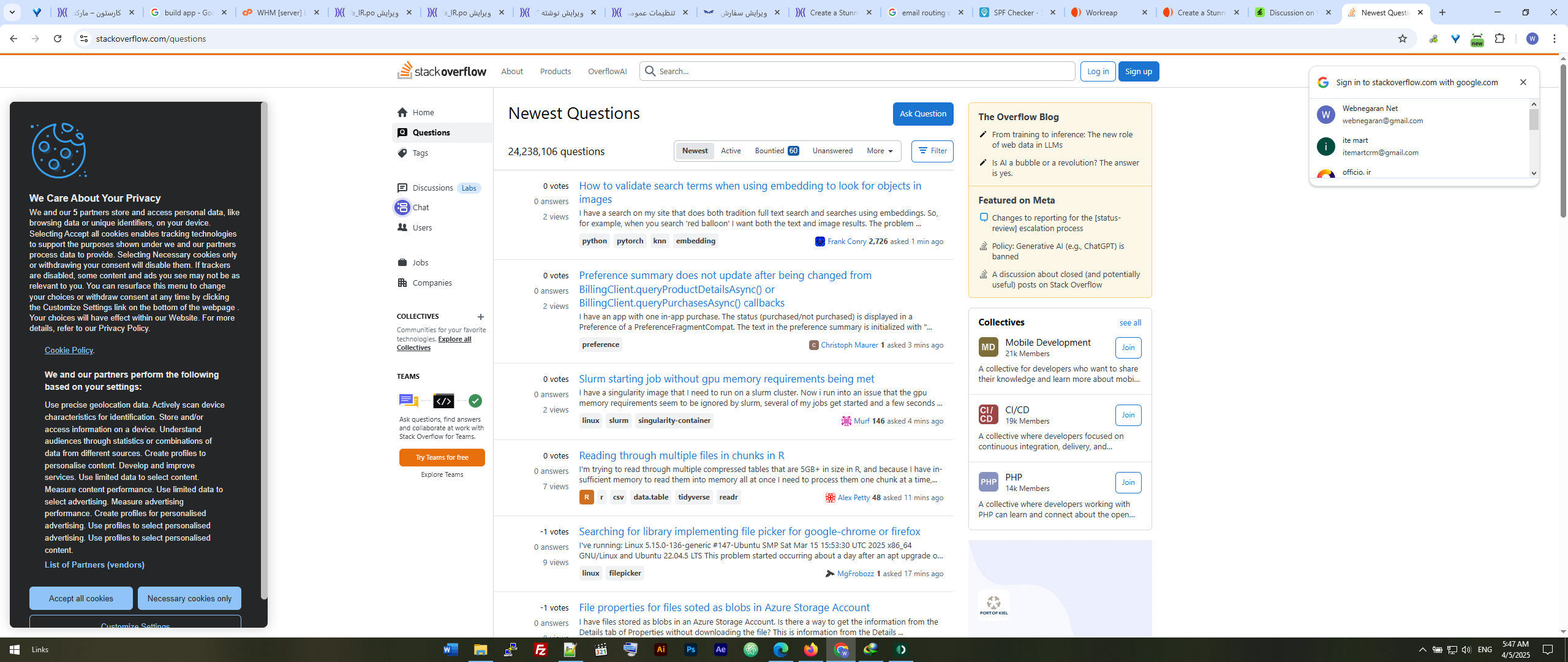This screenshot has width=1568, height=662.
Task: Click the Sign up button
Action: (1139, 71)
